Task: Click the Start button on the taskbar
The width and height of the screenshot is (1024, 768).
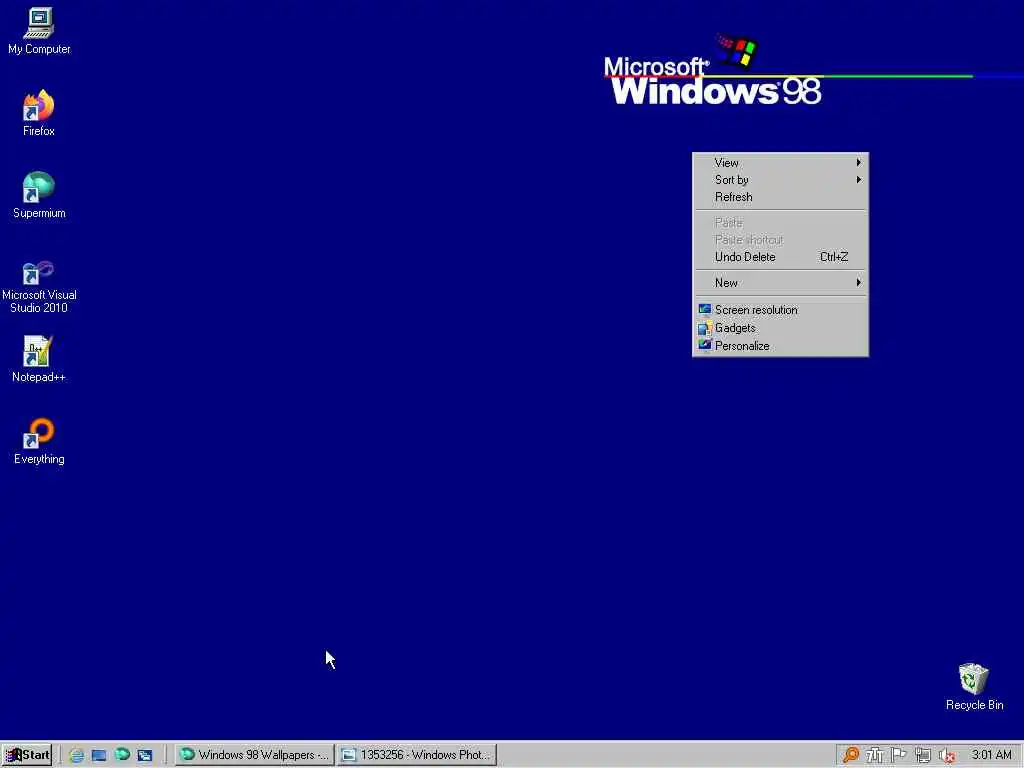Action: (x=27, y=755)
